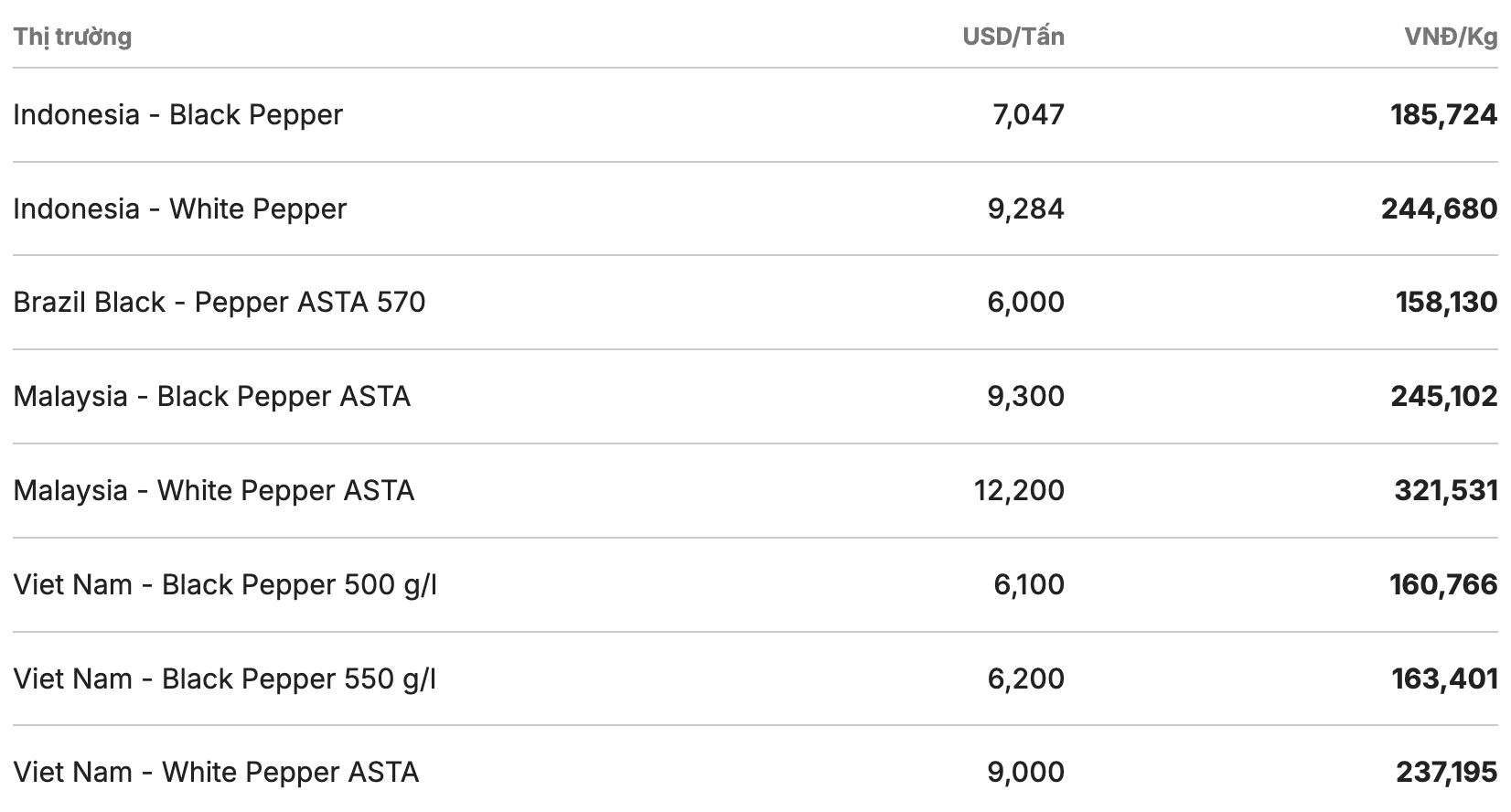Select the 6,100 USD/Tấn cell
This screenshot has height=812, width=1511.
click(1029, 585)
